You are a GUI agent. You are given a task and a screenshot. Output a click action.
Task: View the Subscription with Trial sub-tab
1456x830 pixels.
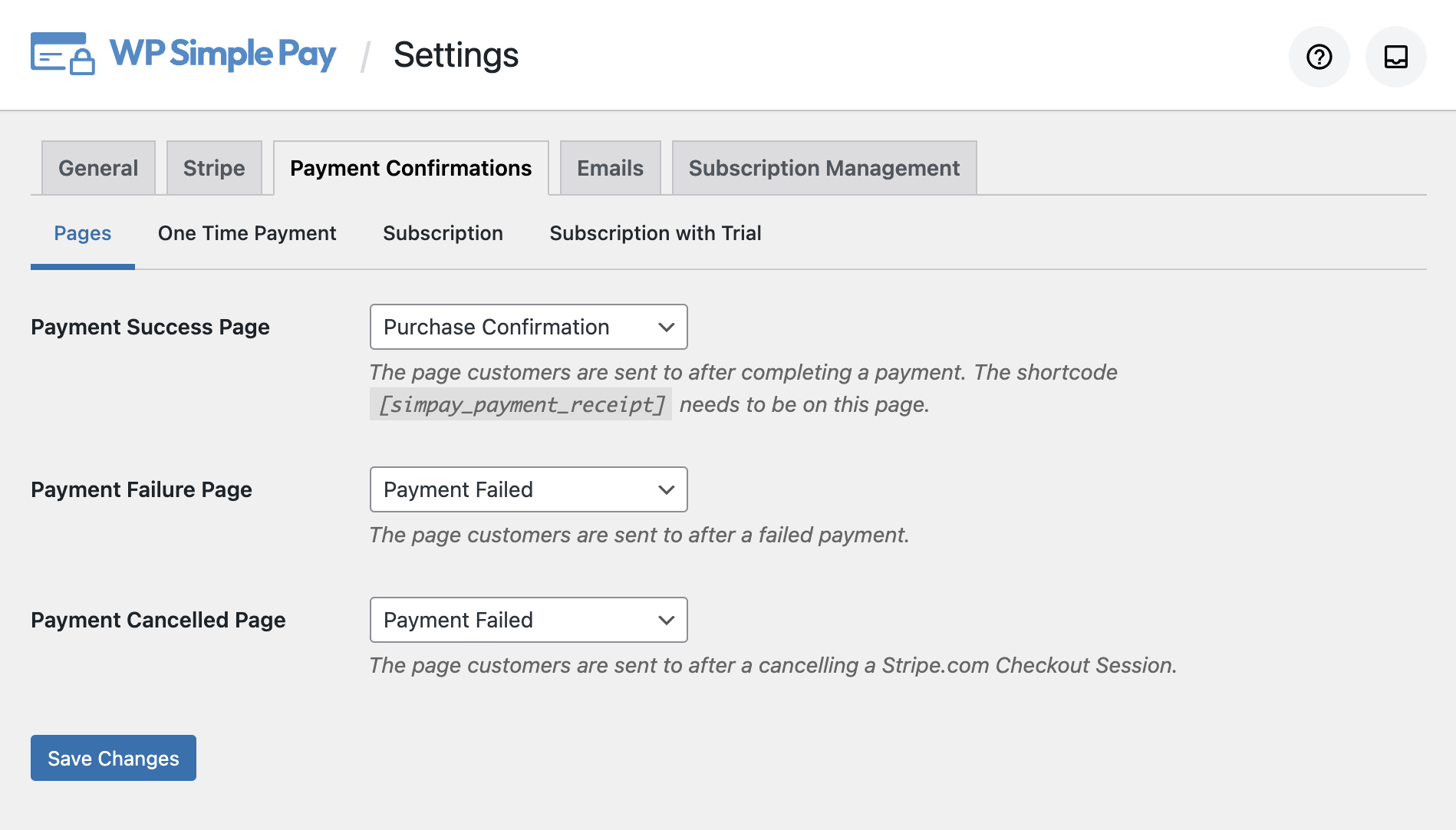pos(655,233)
